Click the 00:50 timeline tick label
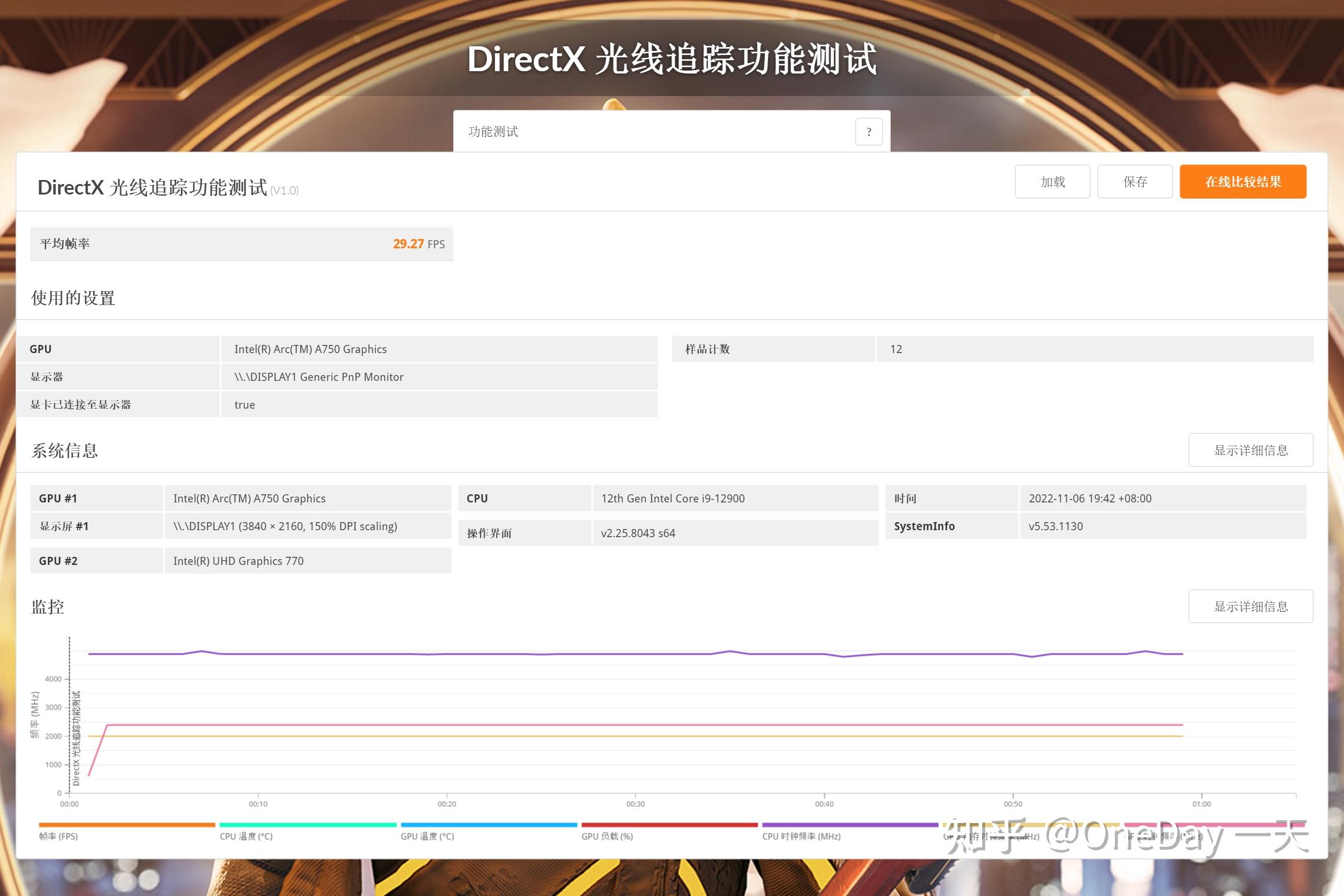Screen dimensions: 1344x896 point(1013,804)
